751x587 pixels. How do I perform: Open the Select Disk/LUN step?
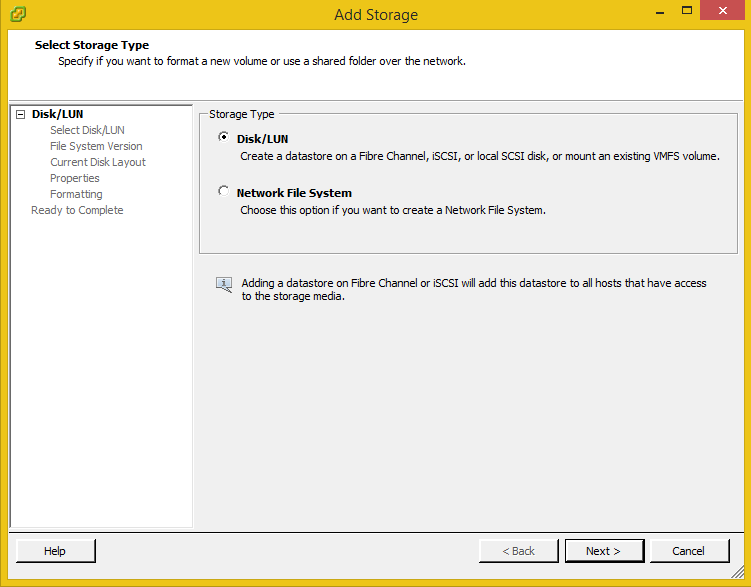point(87,130)
